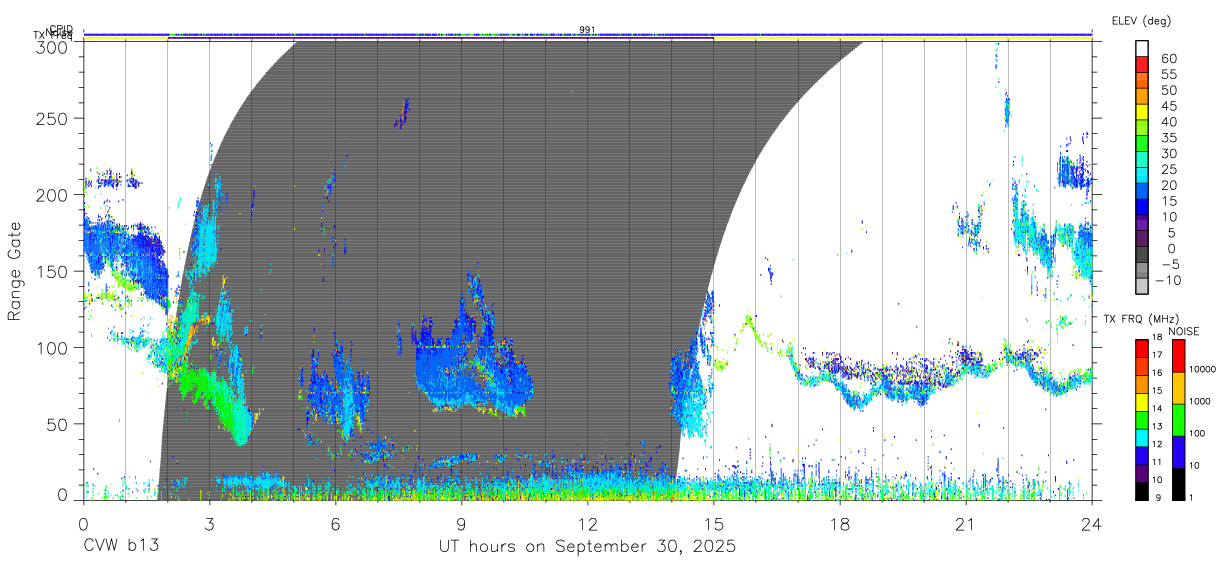This screenshot has height=567, width=1228.
Task: Click the x-axis tick label '21'
Action: [965, 524]
